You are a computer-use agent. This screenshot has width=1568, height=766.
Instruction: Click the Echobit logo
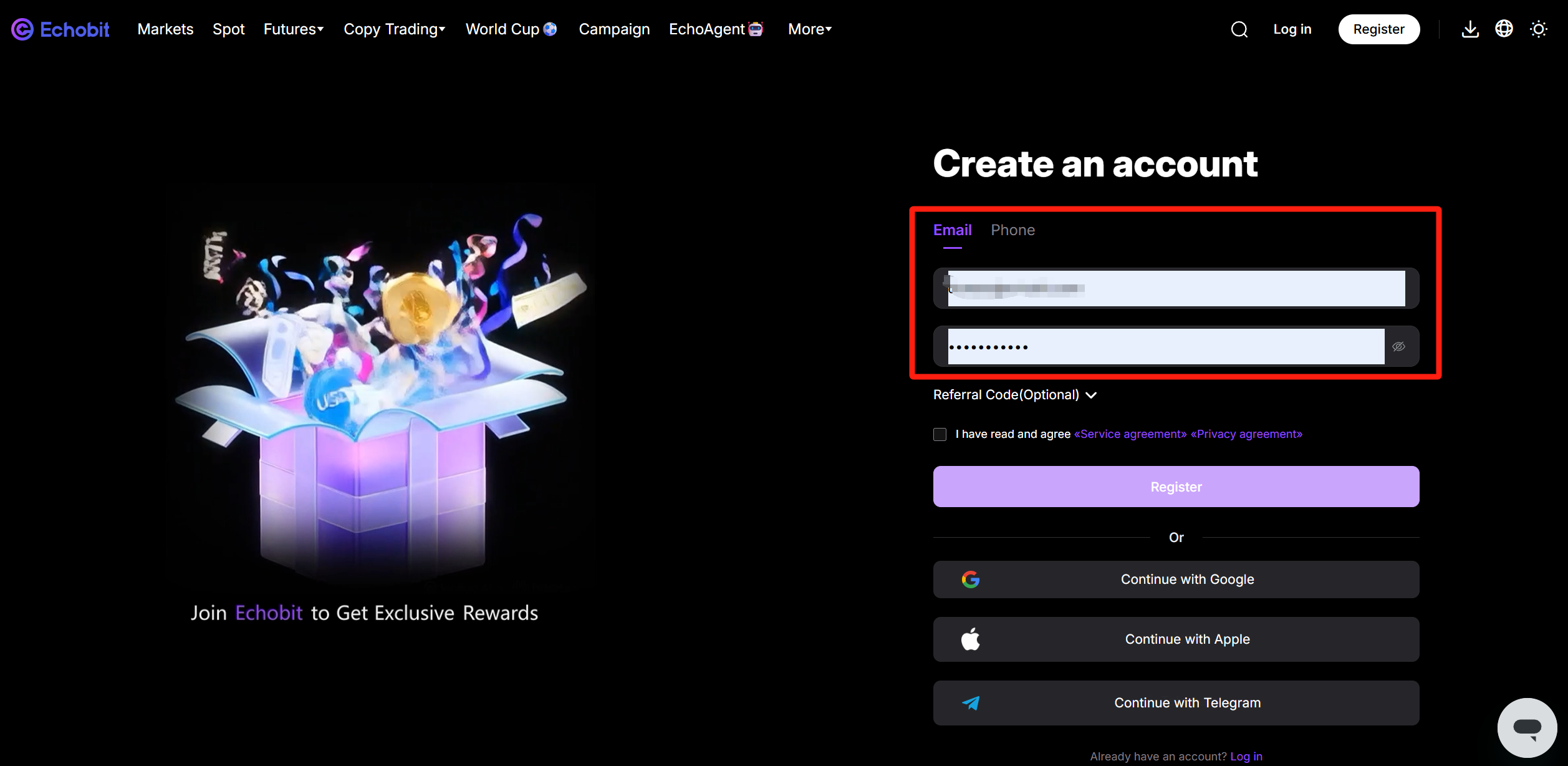pos(60,29)
